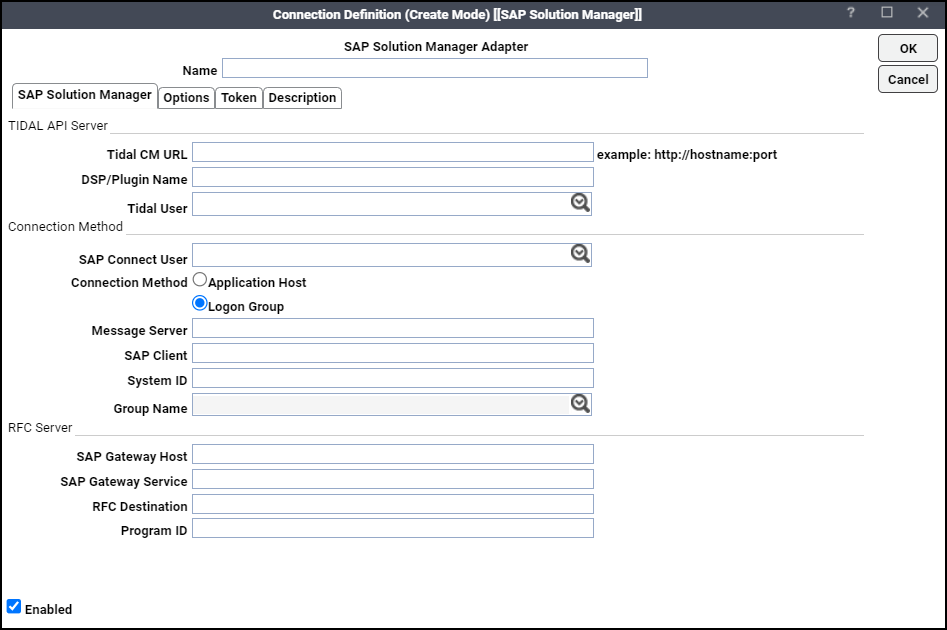Image resolution: width=947 pixels, height=630 pixels.
Task: Click the 'TIDAL API Server' section label
Action: point(58,126)
